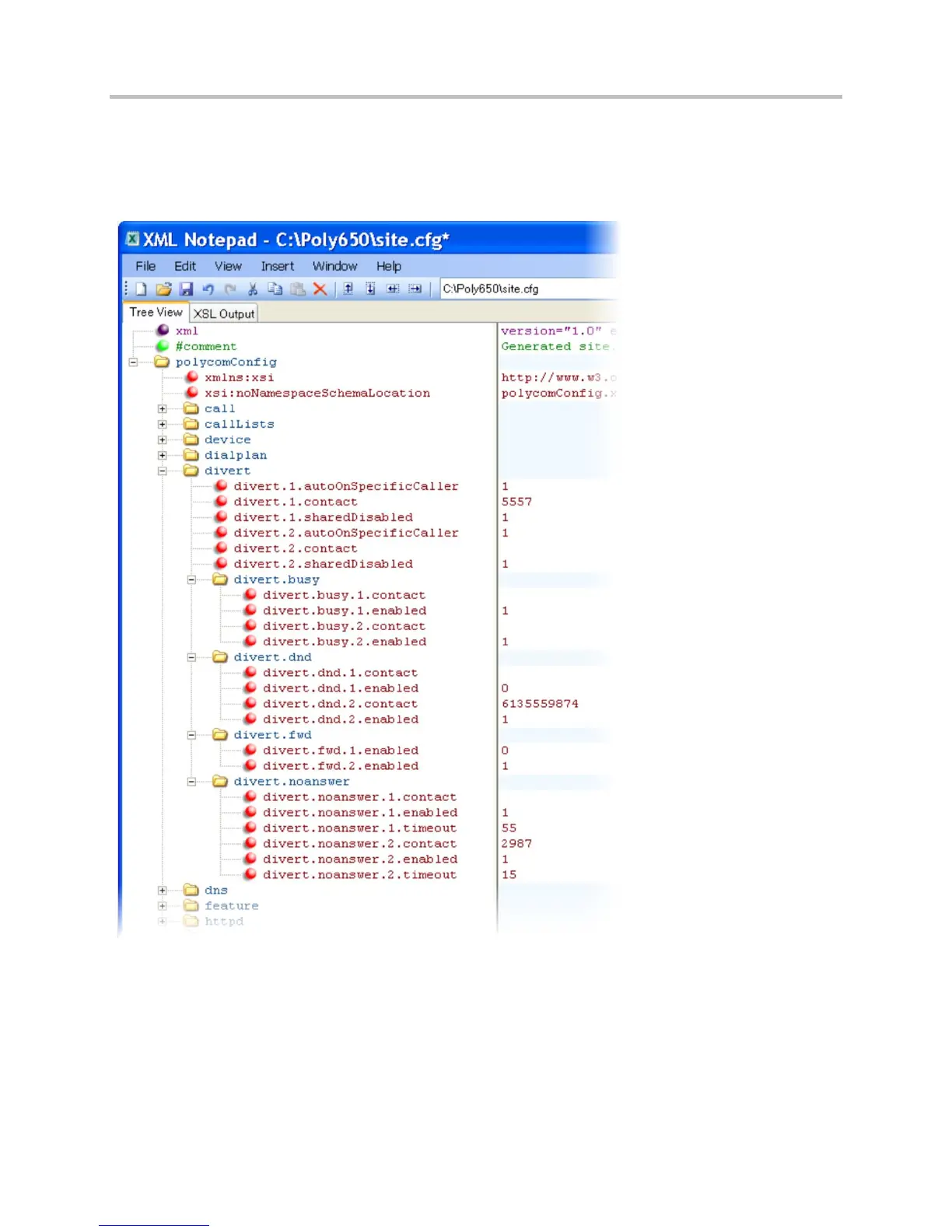This screenshot has width=952, height=1232.
Task: Open the File menu
Action: click(x=145, y=266)
